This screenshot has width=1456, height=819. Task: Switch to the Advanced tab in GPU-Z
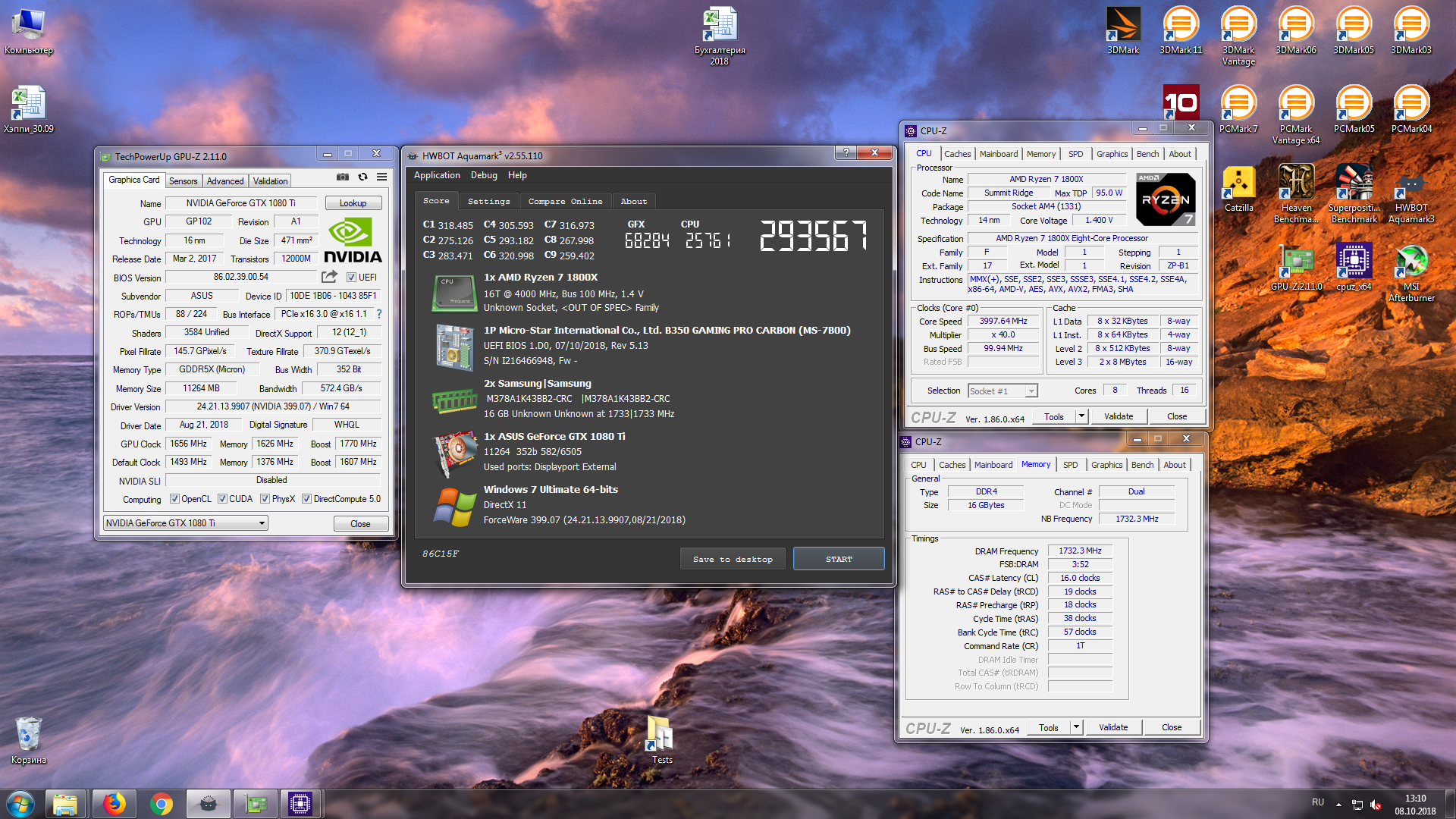point(225,181)
